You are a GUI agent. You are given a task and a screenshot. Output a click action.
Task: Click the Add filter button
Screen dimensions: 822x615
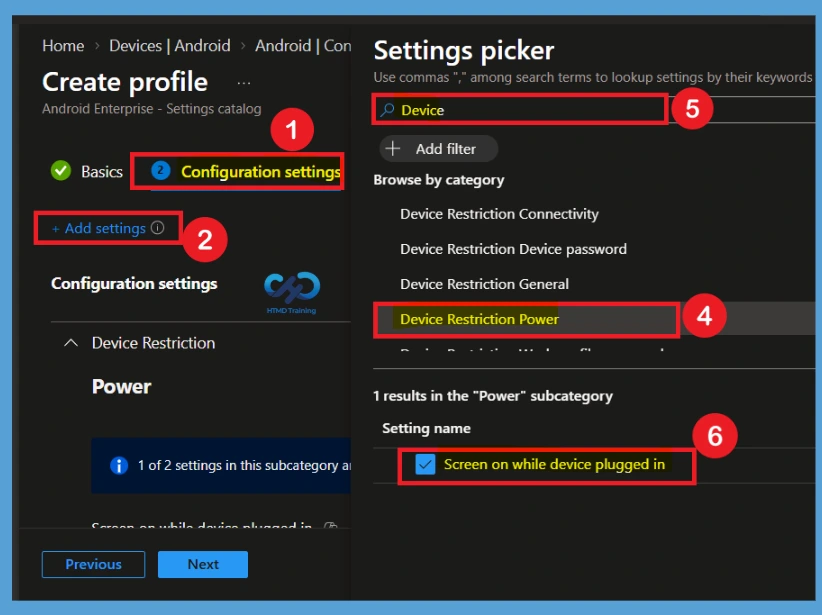(x=438, y=149)
